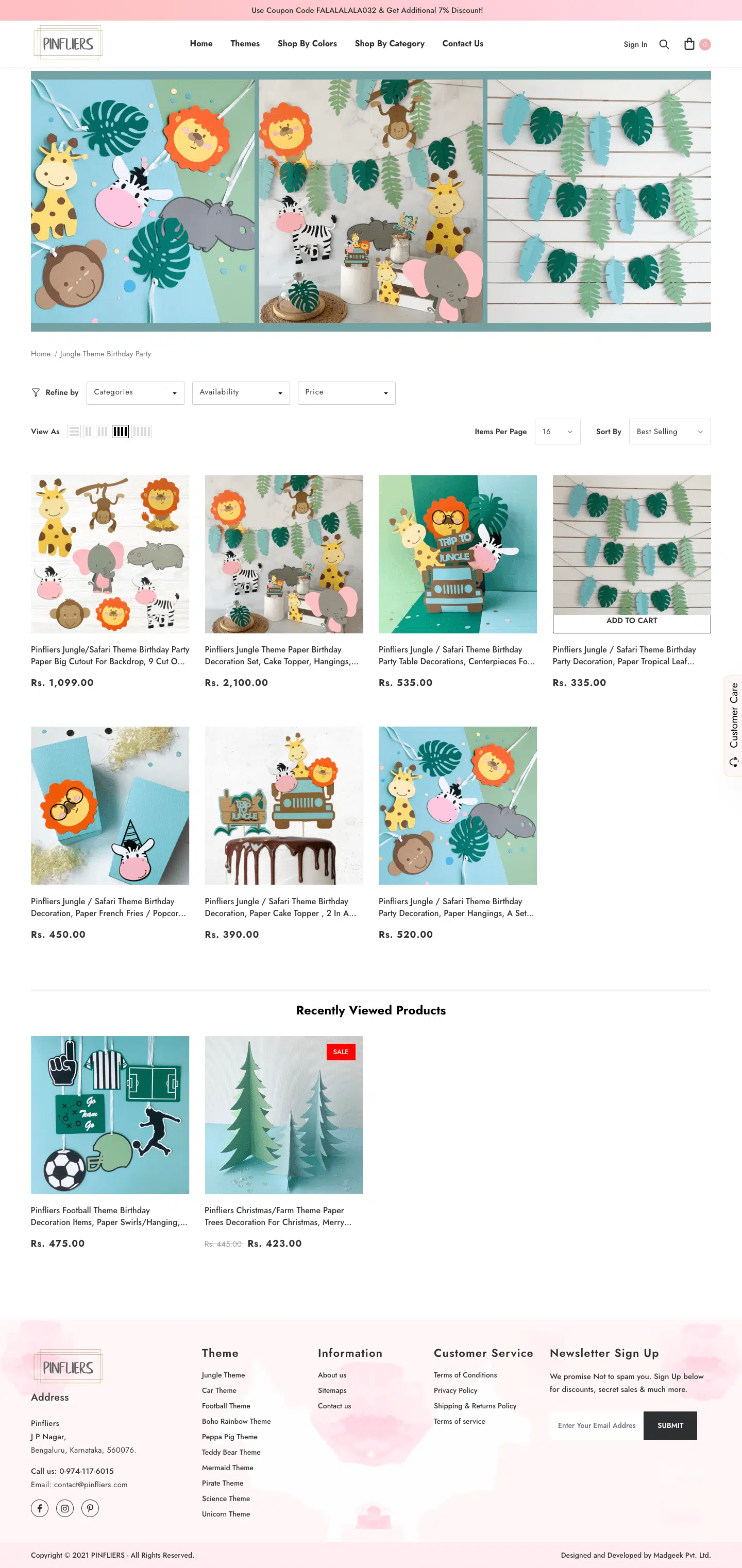Click the Pinfliers logo in header
Screen dimensions: 742x1568
68,44
